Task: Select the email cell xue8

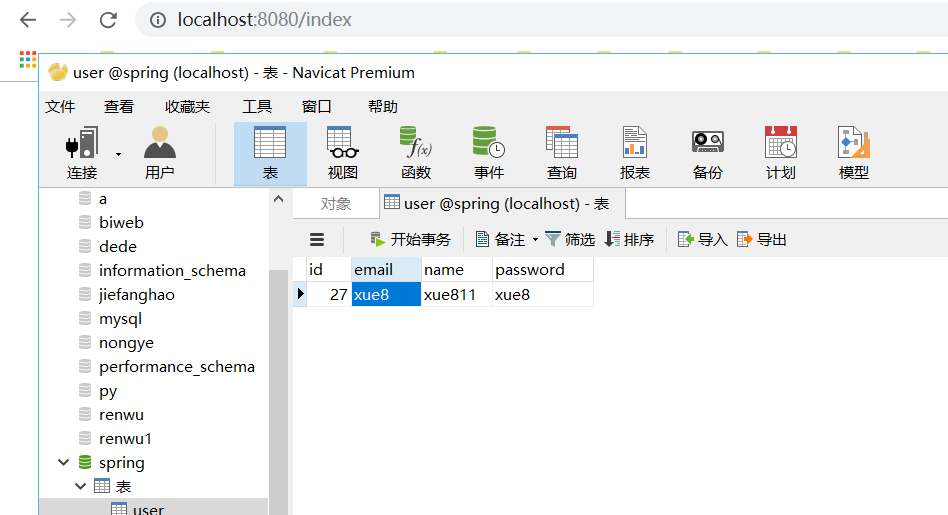Action: [x=386, y=294]
